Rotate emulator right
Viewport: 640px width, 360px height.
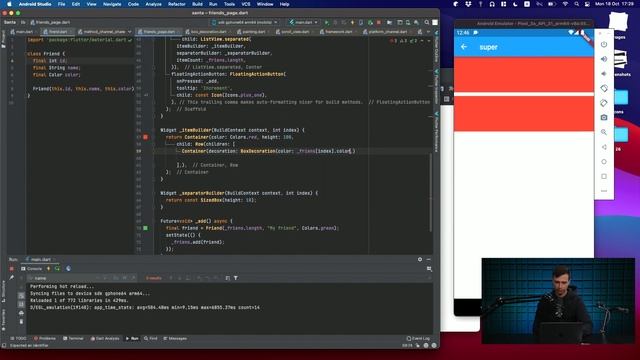604,103
